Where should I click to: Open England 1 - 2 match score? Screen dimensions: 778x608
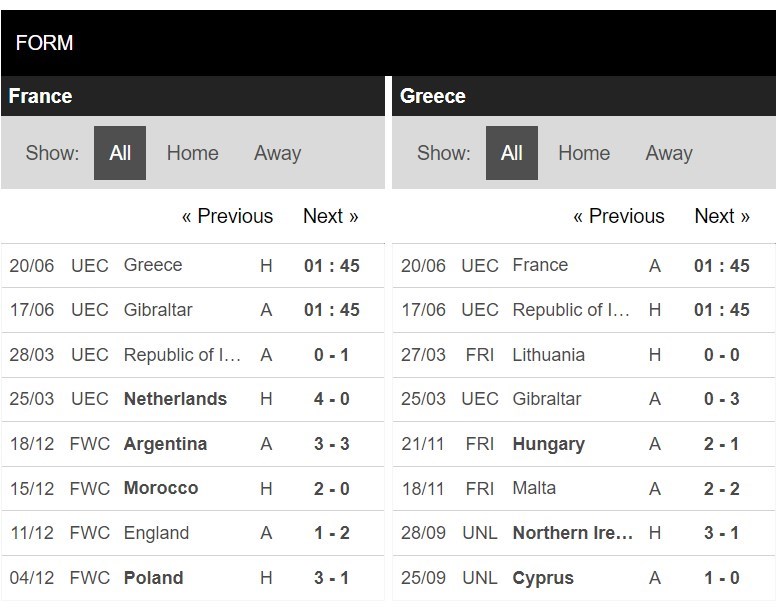tap(331, 533)
